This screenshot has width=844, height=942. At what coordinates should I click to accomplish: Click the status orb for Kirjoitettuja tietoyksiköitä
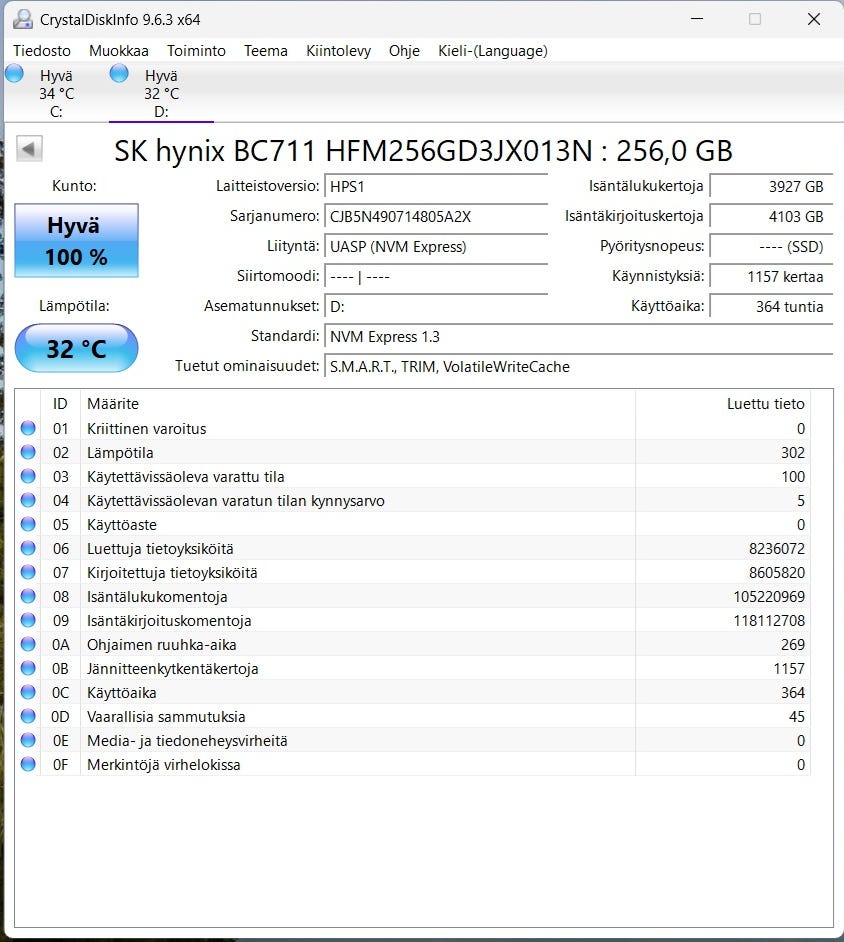click(x=28, y=573)
